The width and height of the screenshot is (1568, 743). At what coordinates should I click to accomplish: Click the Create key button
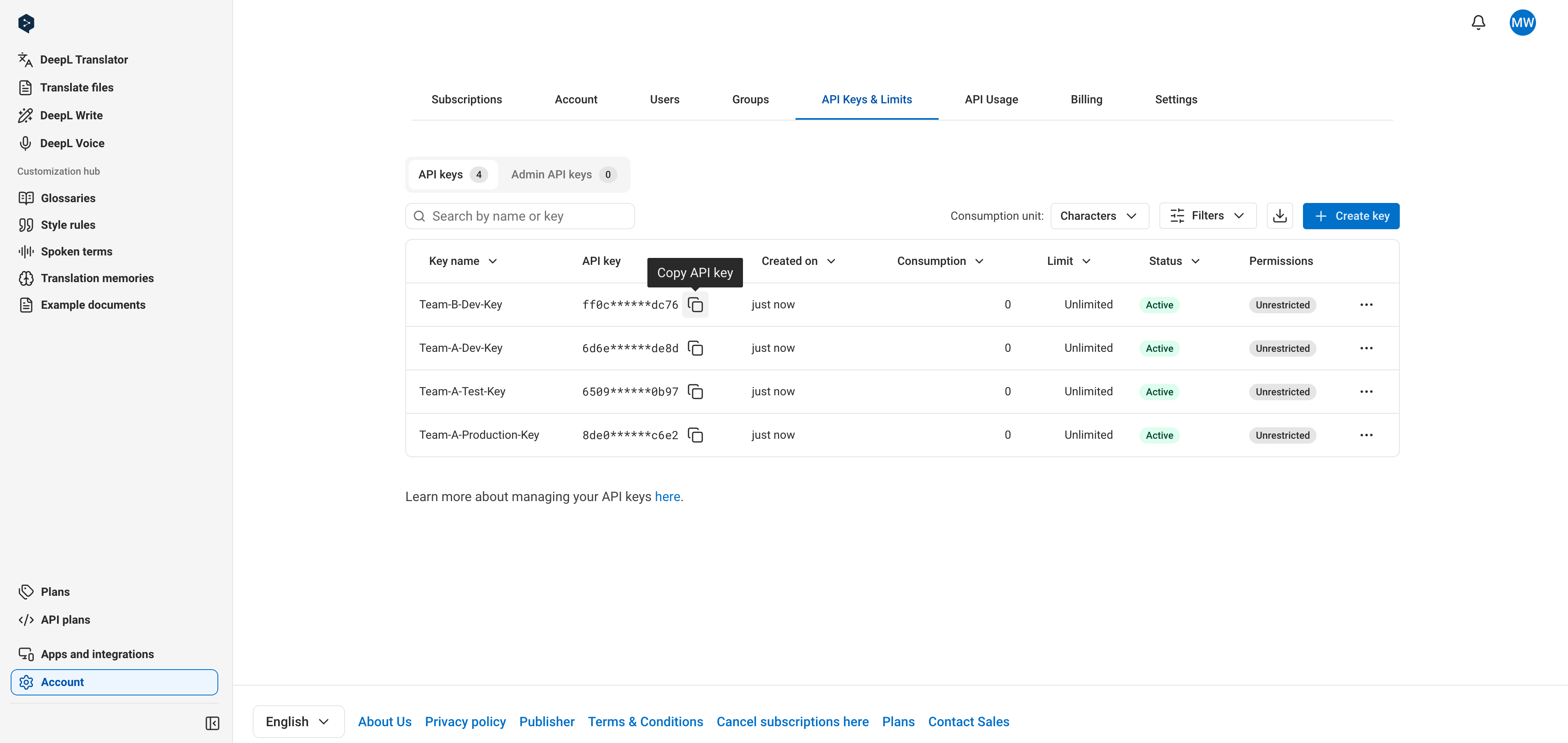click(x=1351, y=216)
